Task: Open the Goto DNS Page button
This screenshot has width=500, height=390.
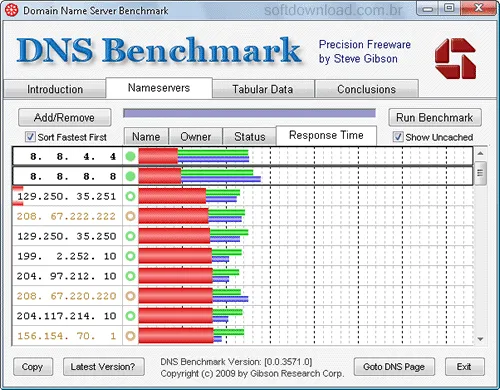Action: point(394,367)
